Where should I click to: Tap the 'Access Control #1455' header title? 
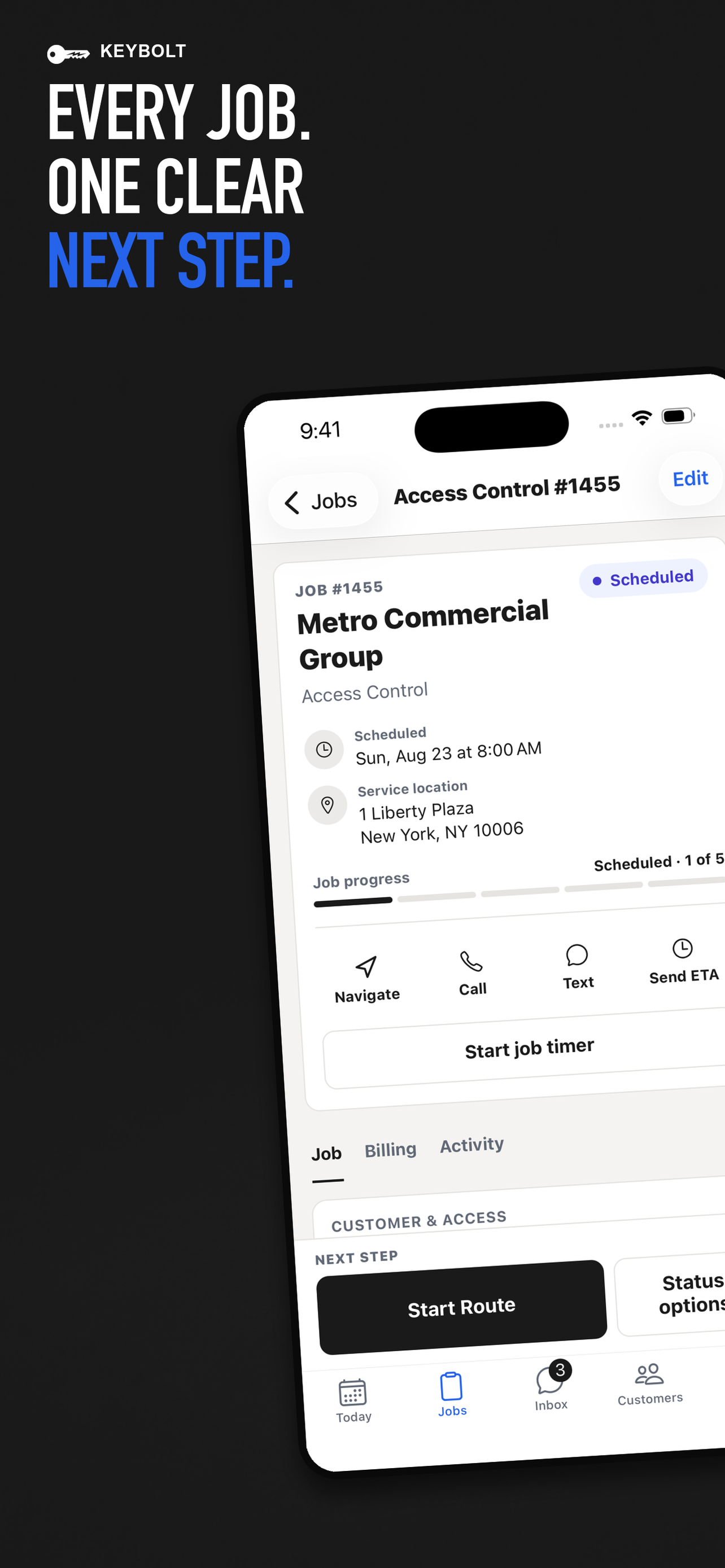(507, 490)
